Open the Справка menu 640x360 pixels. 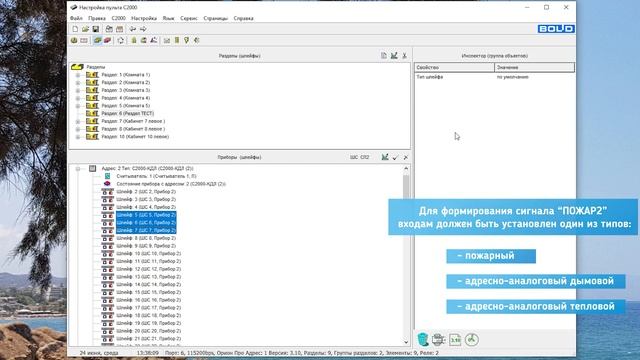[x=243, y=18]
